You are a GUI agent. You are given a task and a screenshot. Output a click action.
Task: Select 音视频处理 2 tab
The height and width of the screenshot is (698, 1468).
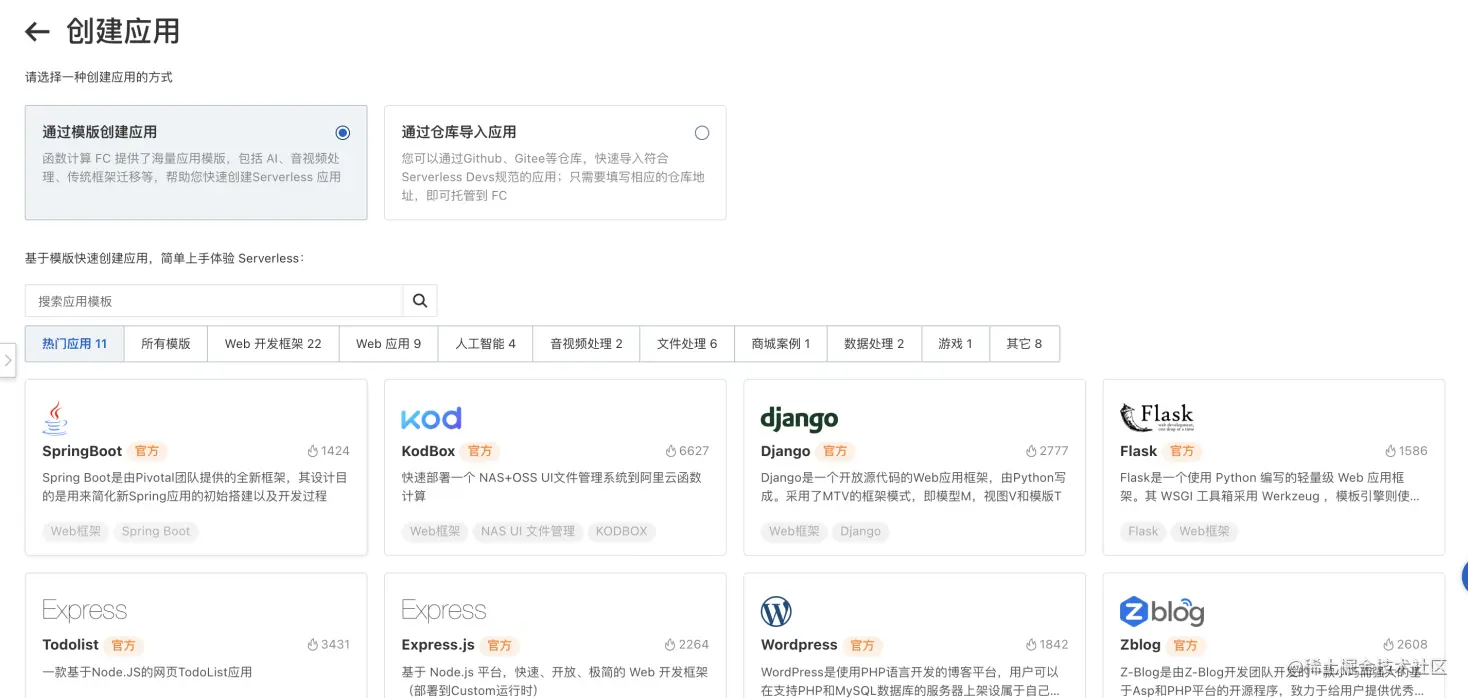click(586, 343)
